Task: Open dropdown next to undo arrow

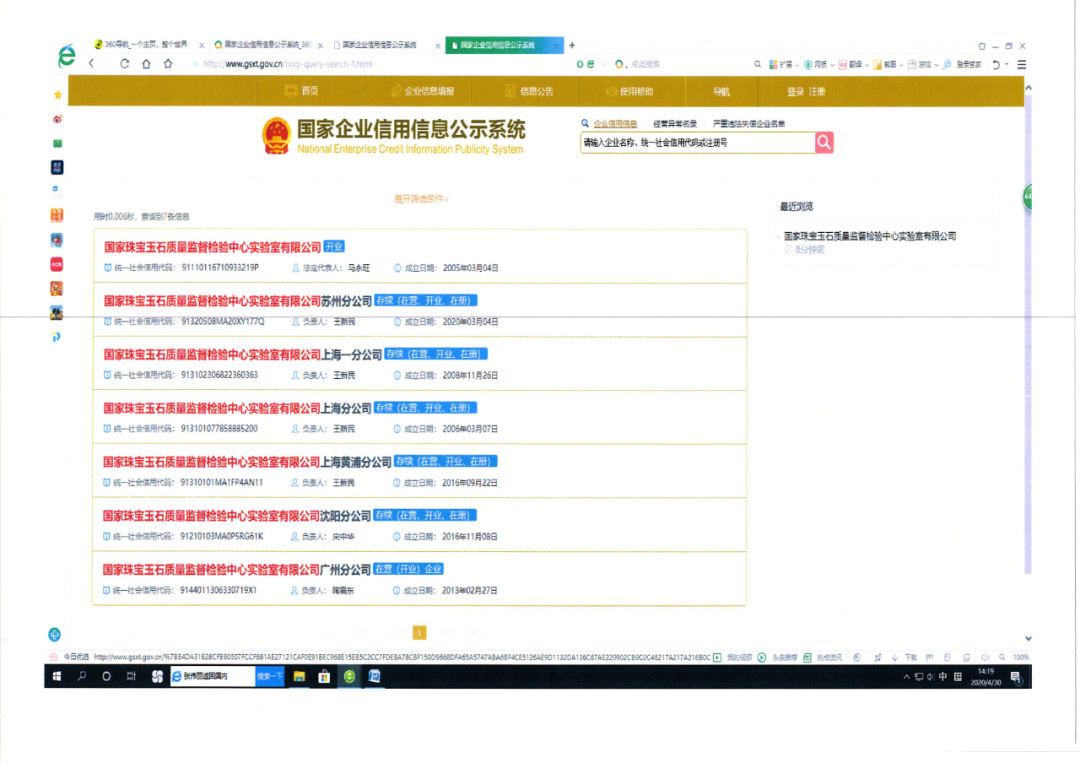Action: point(1007,65)
